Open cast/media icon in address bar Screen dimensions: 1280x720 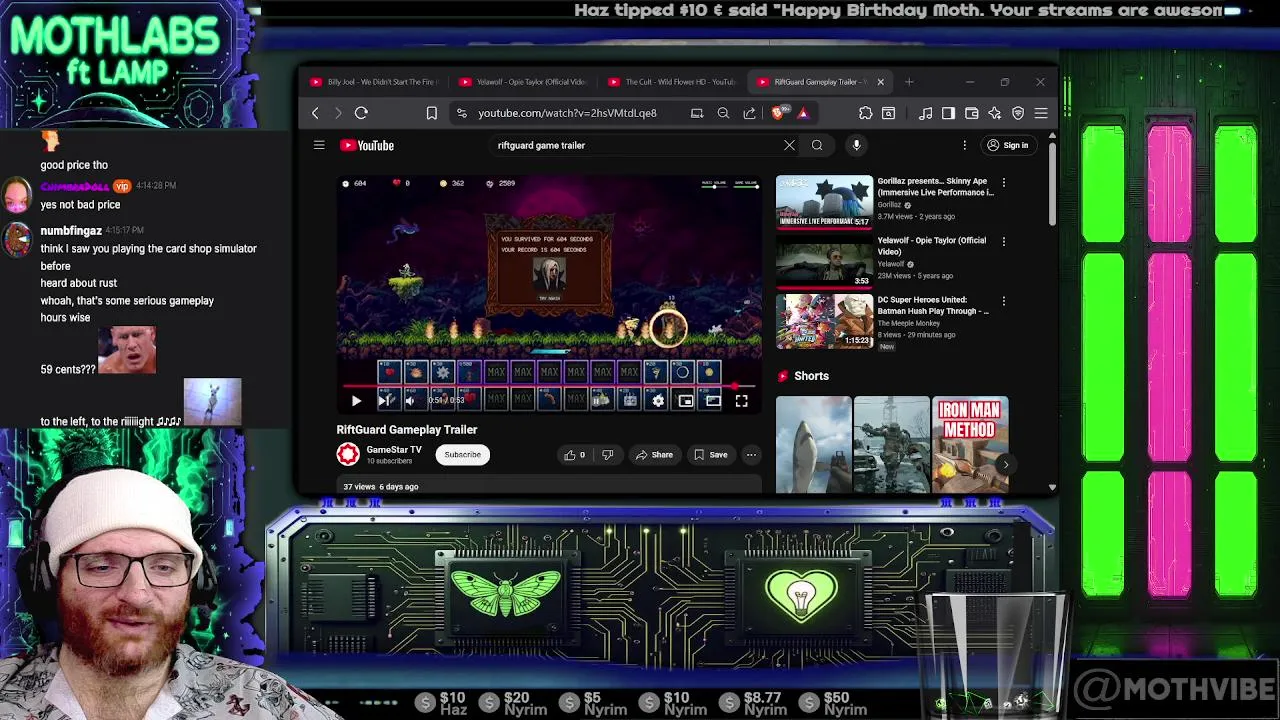[x=697, y=113]
